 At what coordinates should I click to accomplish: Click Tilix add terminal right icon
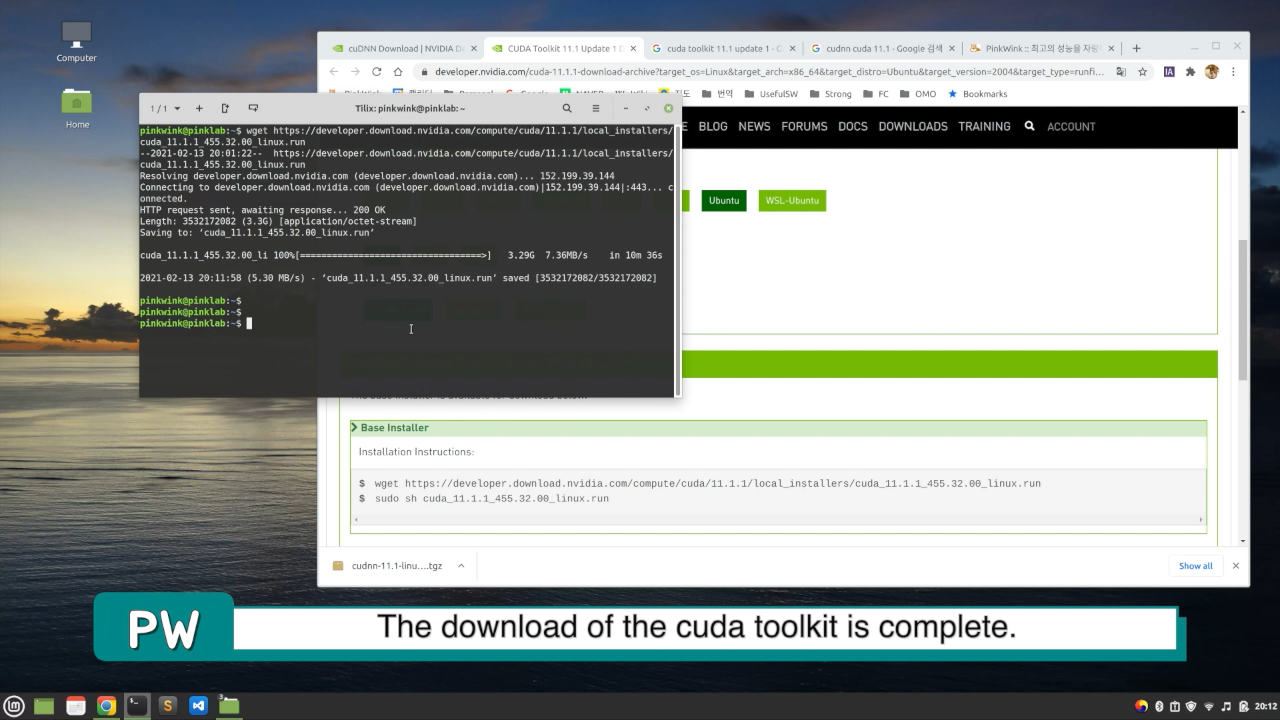click(x=225, y=108)
